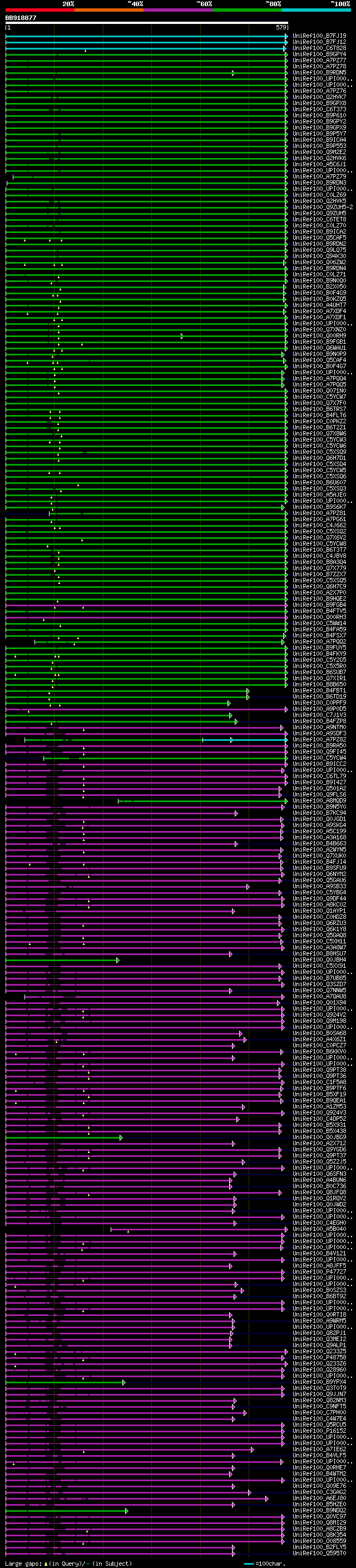Click the white query sequence bar
The height and width of the screenshot is (1568, 356).
(147, 23)
